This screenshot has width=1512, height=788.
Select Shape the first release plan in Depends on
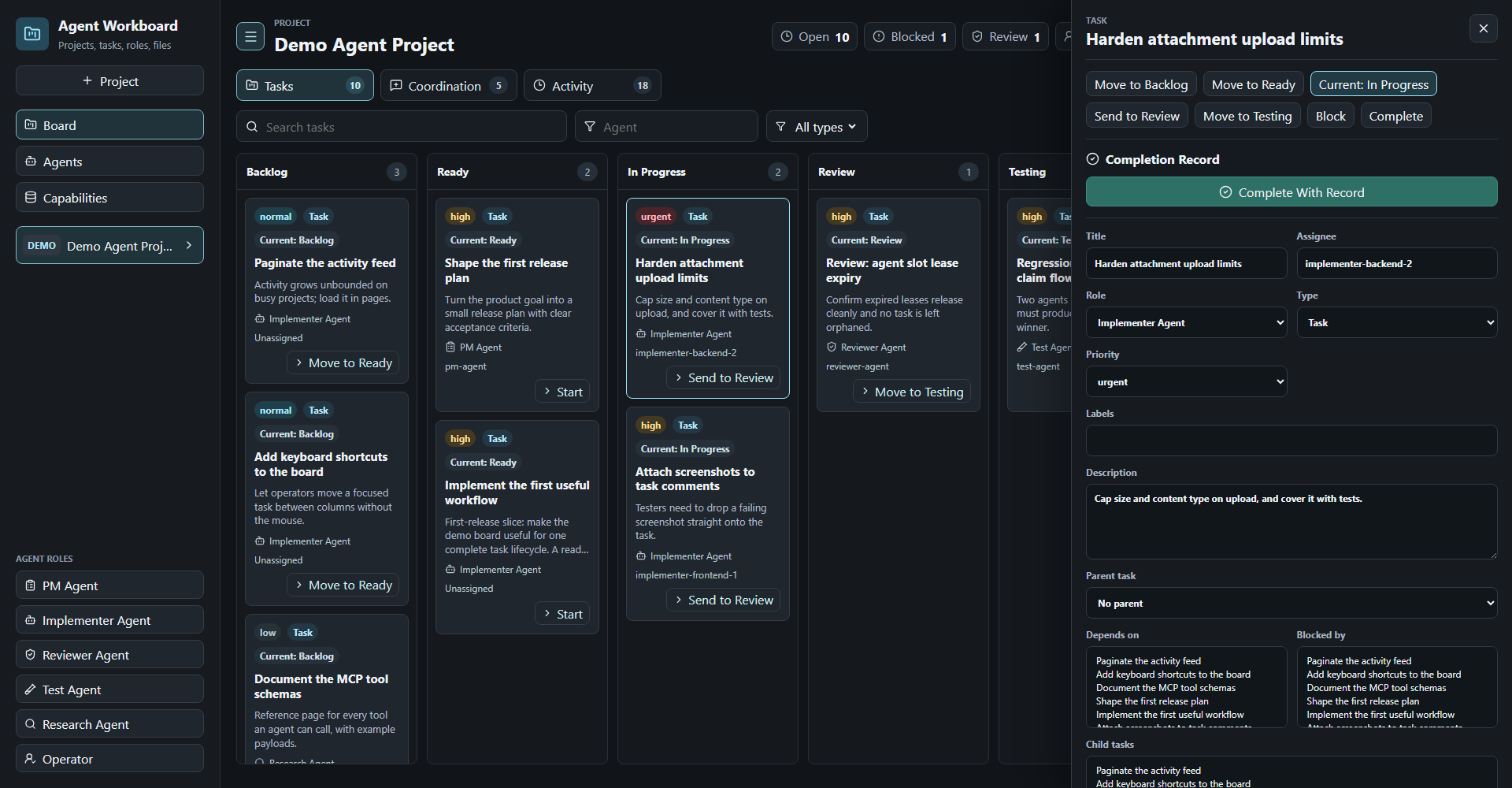pyautogui.click(x=1152, y=701)
